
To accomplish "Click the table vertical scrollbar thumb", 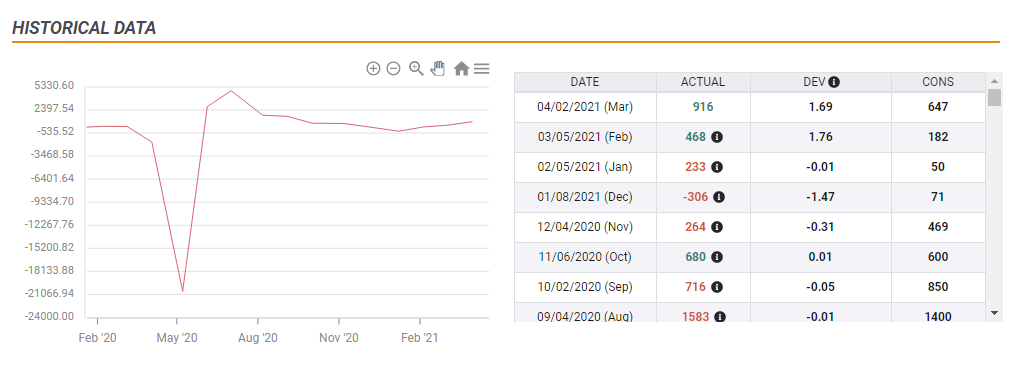I will (x=995, y=97).
